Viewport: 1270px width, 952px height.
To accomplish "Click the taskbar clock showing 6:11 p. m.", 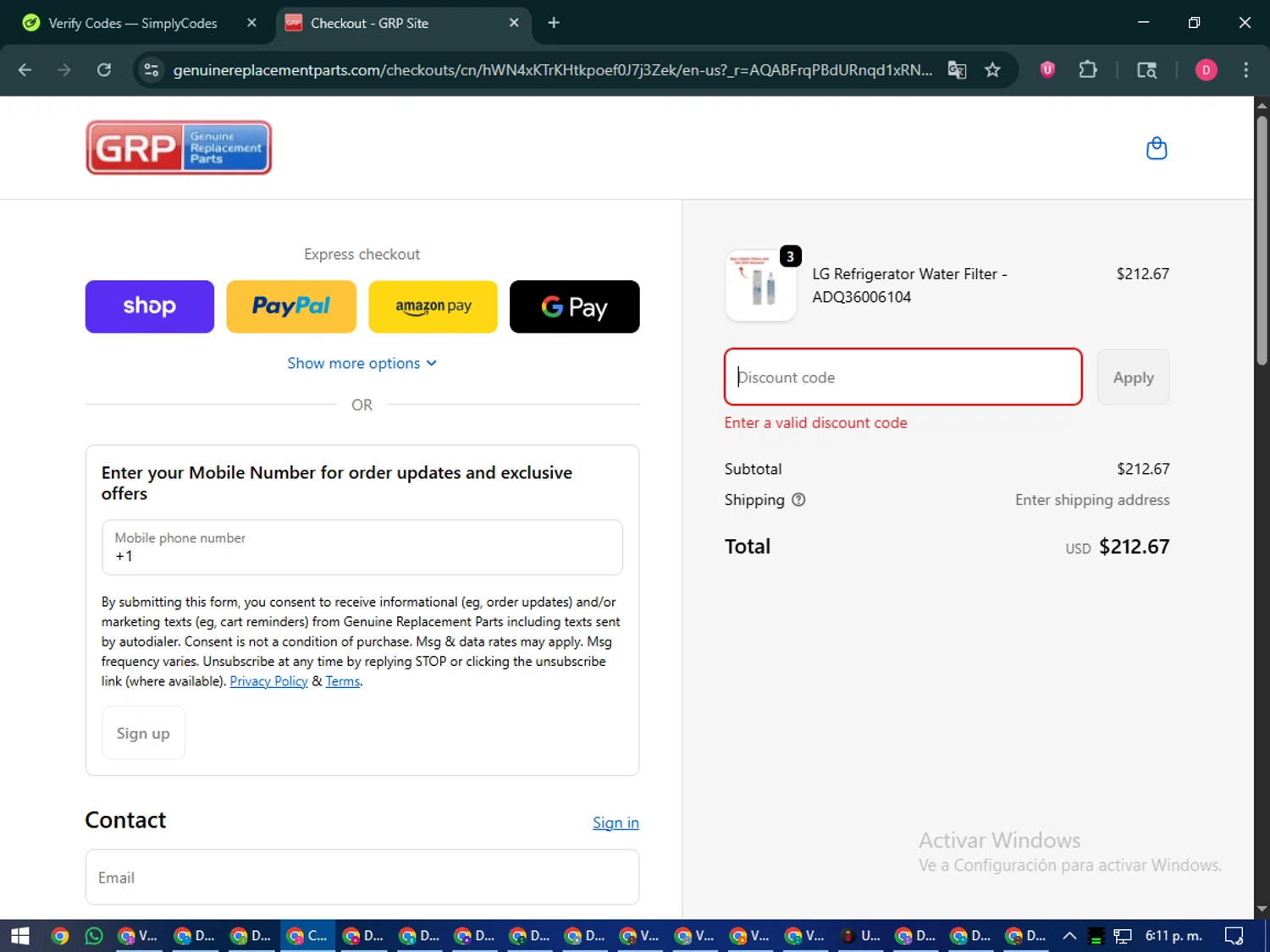I will coord(1173,935).
